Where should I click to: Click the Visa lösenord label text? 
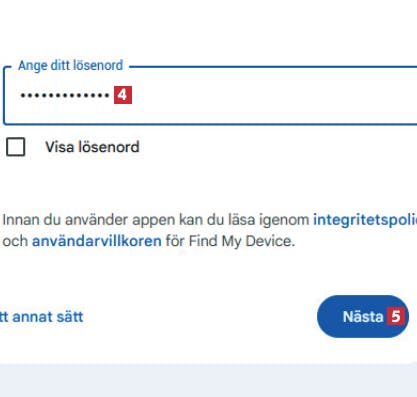point(92,147)
